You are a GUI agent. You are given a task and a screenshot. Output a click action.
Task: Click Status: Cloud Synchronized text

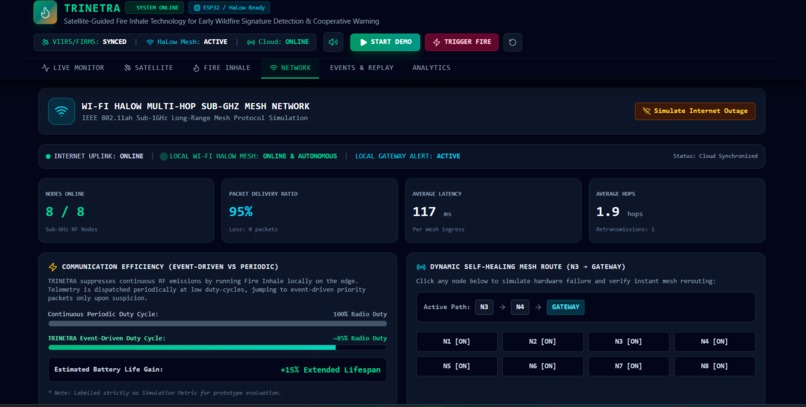click(715, 156)
